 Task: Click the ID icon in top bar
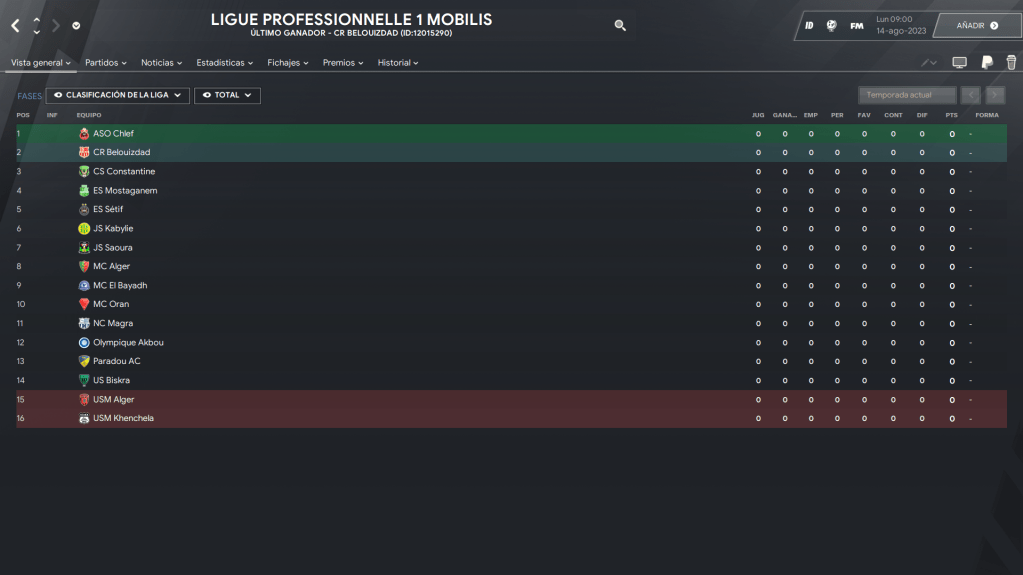[809, 25]
